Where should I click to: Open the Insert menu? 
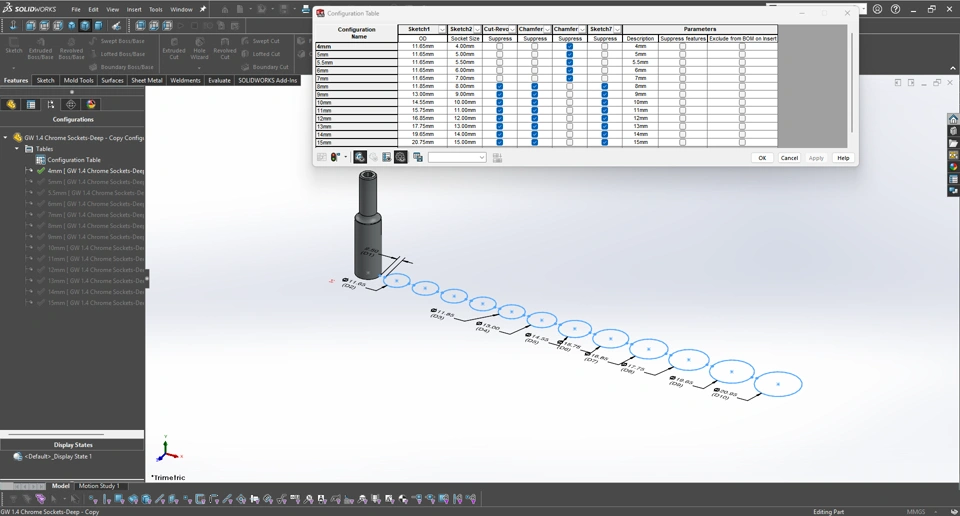click(134, 10)
